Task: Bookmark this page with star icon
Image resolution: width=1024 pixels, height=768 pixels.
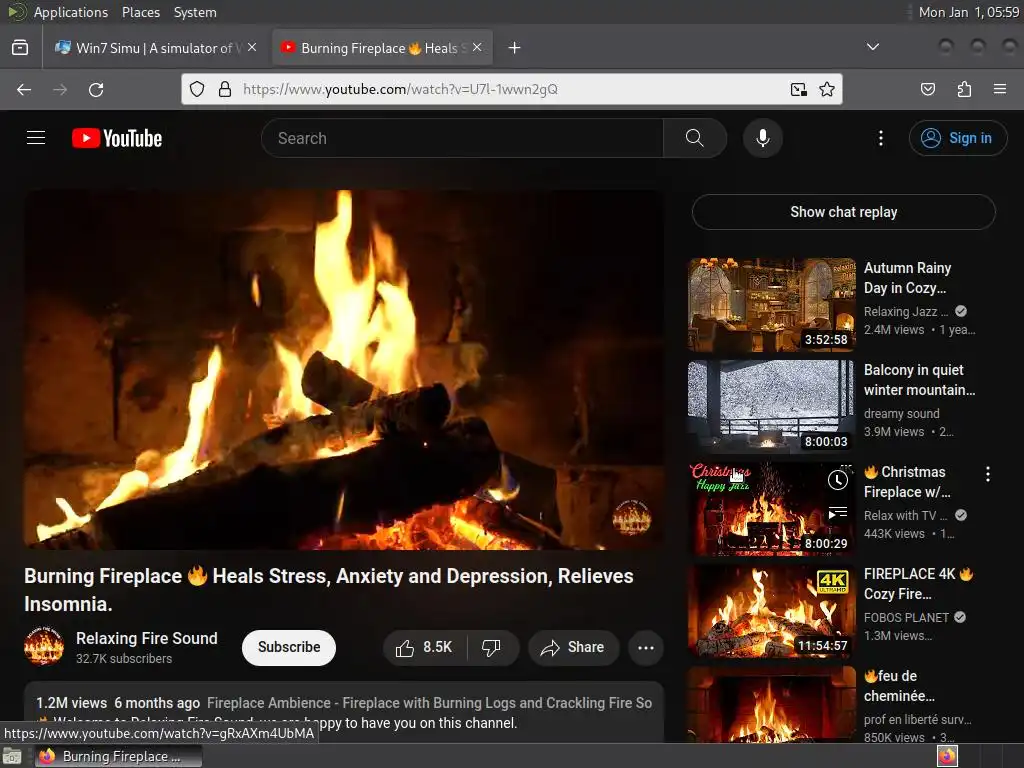Action: pos(827,89)
